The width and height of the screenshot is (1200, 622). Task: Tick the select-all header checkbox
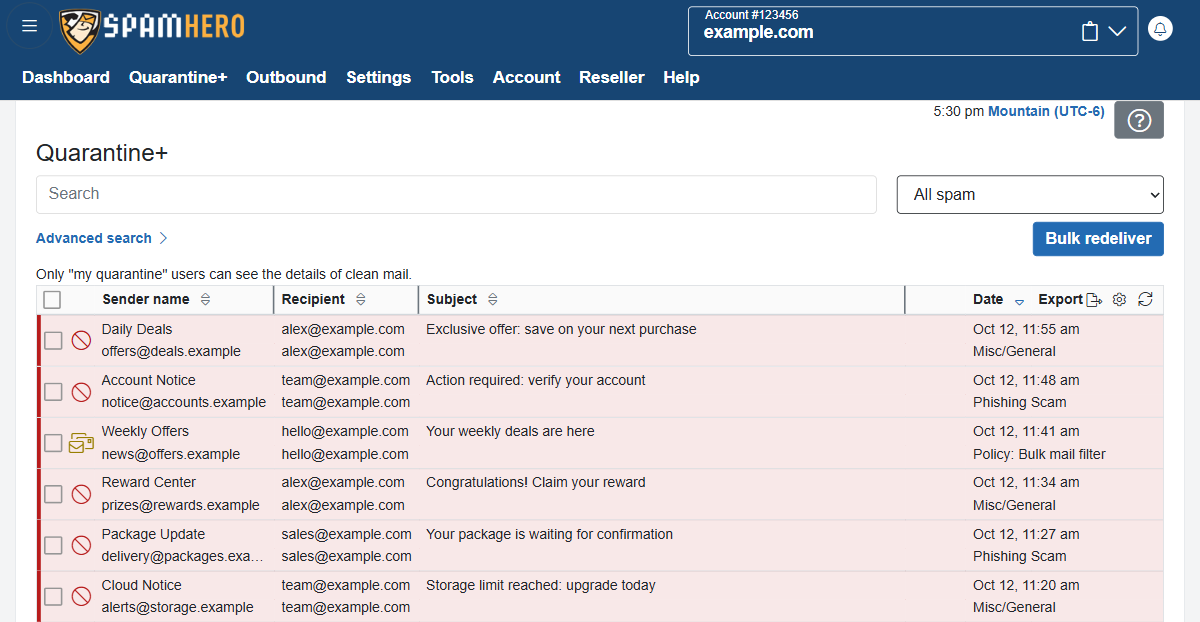[52, 299]
